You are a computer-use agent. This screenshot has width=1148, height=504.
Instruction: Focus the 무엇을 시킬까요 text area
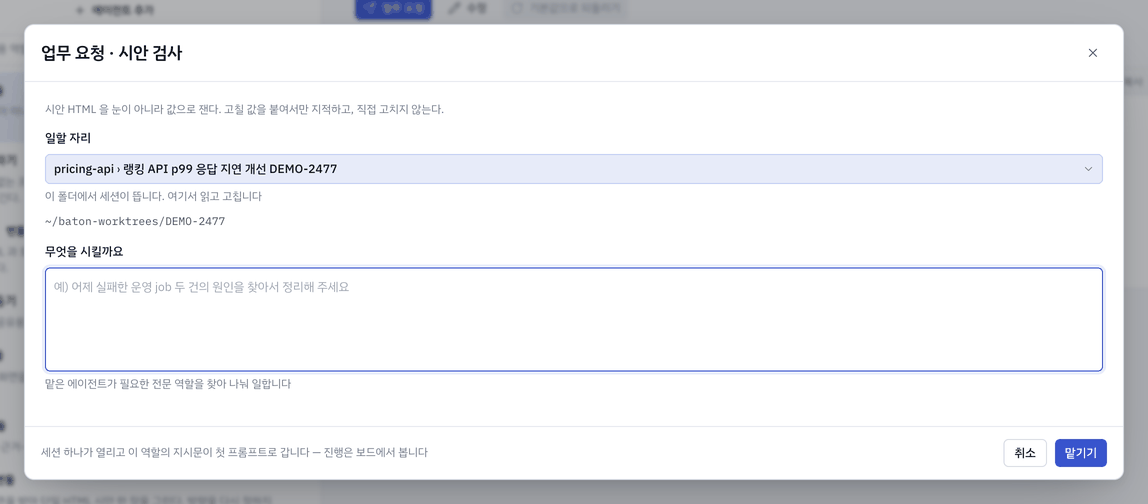(x=573, y=319)
